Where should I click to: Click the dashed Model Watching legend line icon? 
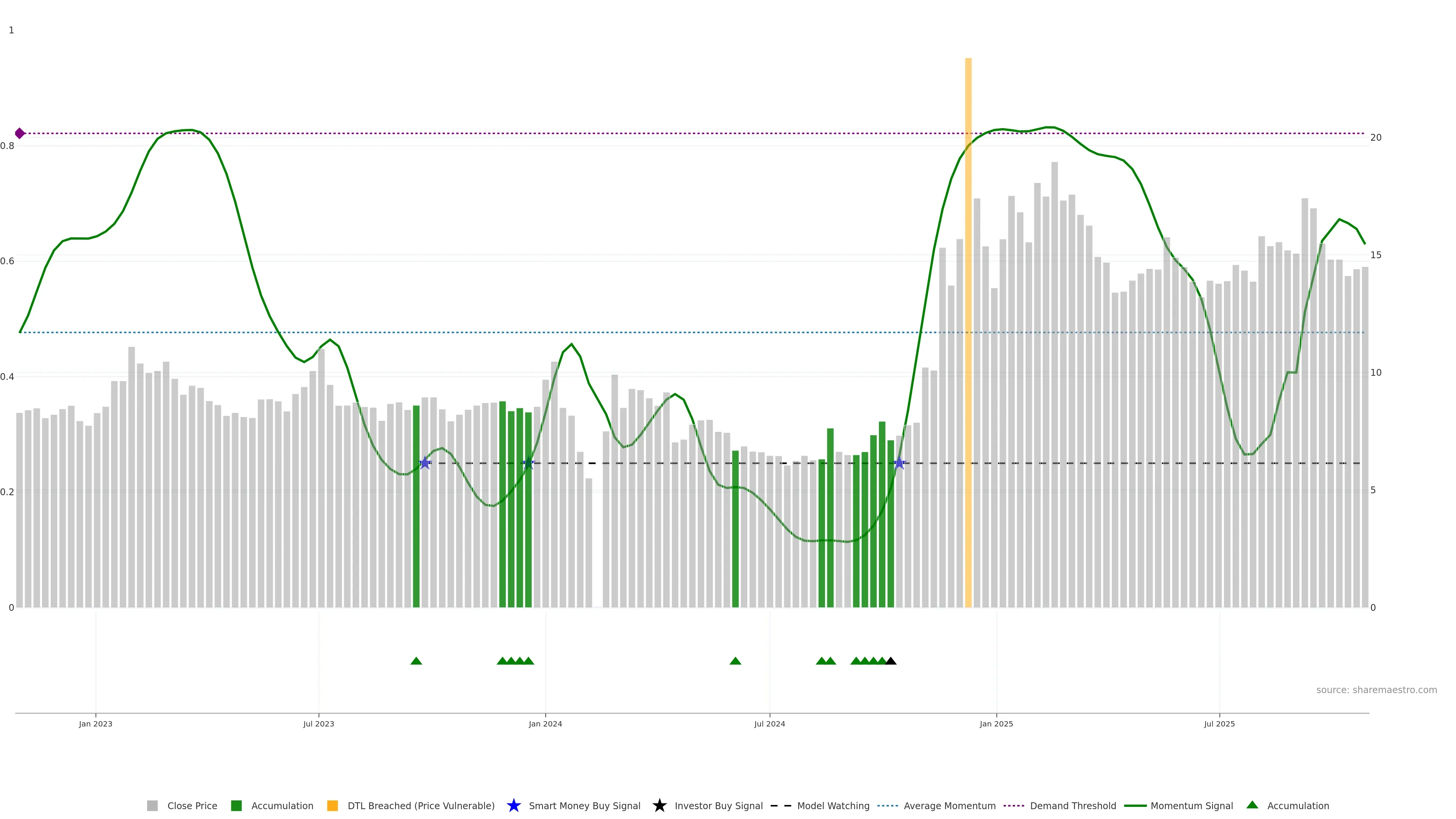point(781,806)
